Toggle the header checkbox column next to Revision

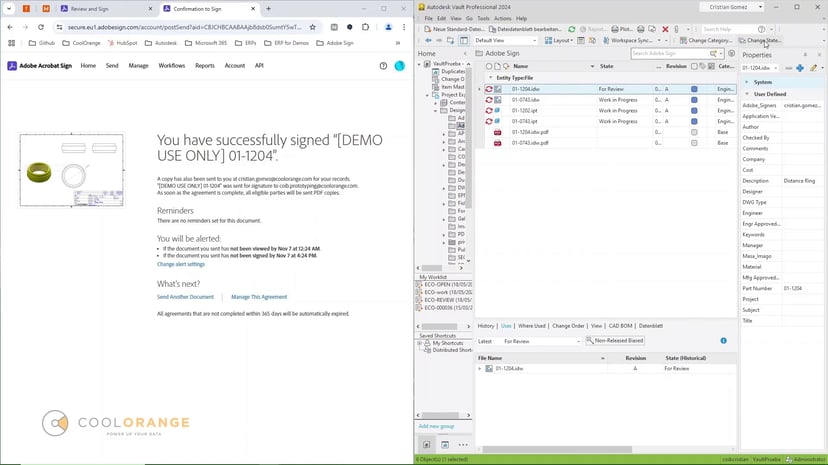click(694, 67)
